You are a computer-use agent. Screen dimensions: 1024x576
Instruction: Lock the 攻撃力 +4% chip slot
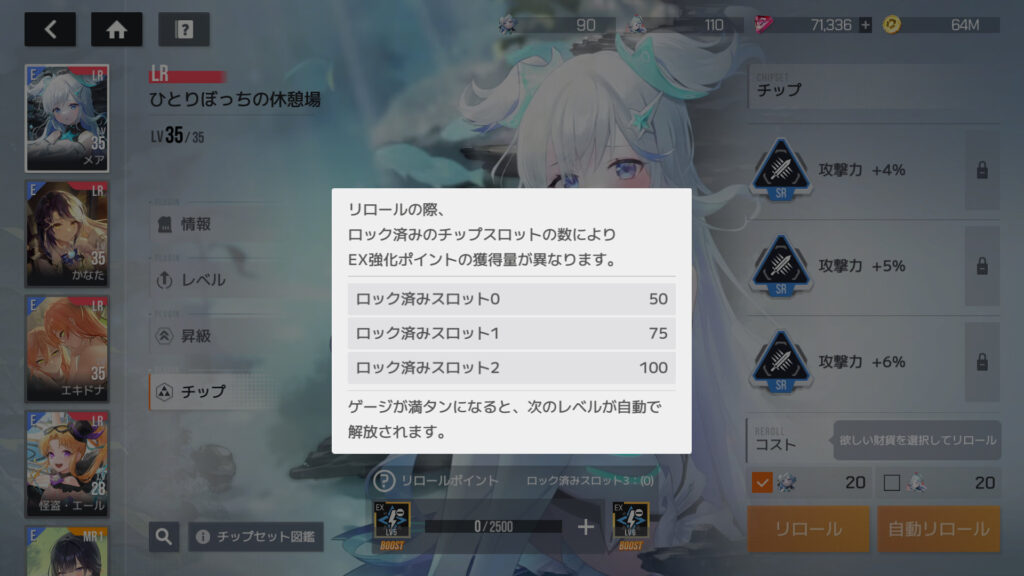[x=982, y=170]
